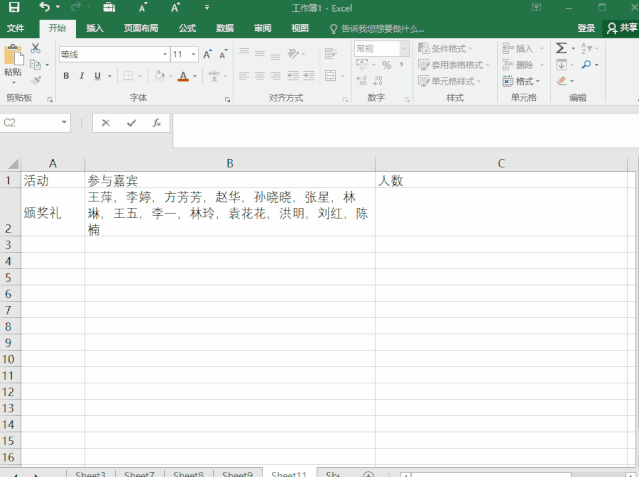This screenshot has width=639, height=477.
Task: Toggle Bold formatting
Action: pos(66,76)
